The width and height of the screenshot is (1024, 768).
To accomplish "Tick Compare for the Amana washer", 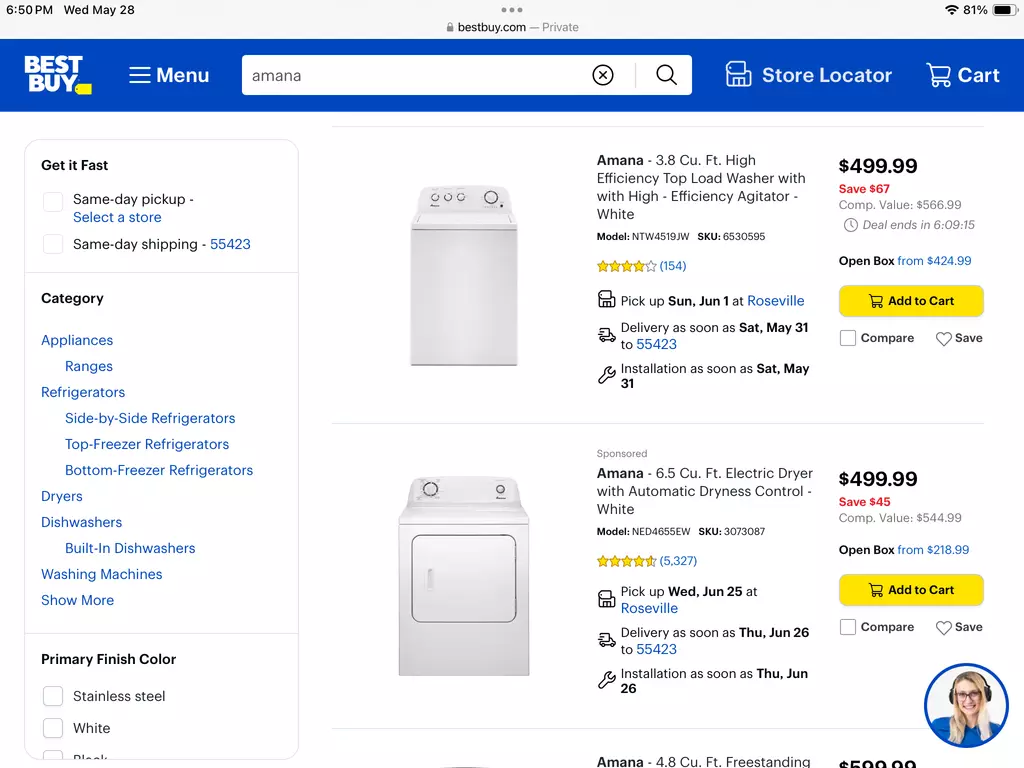I will coord(848,338).
